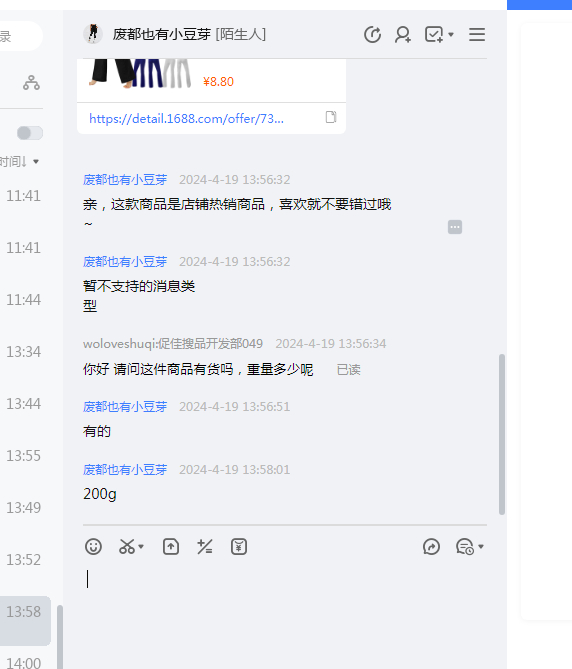Select the scissors screenshot tool
572x669 pixels.
pos(127,547)
